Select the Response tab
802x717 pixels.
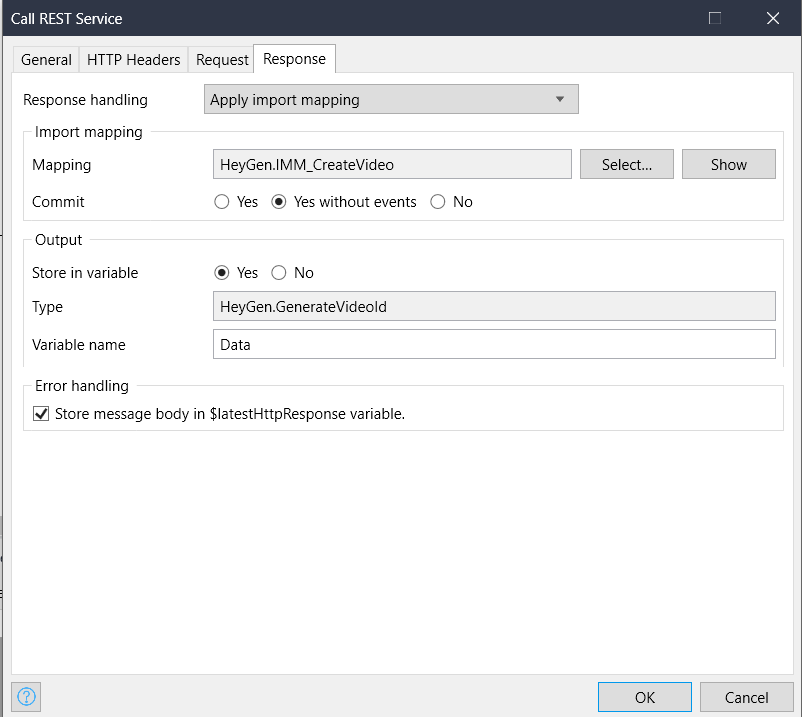(294, 59)
